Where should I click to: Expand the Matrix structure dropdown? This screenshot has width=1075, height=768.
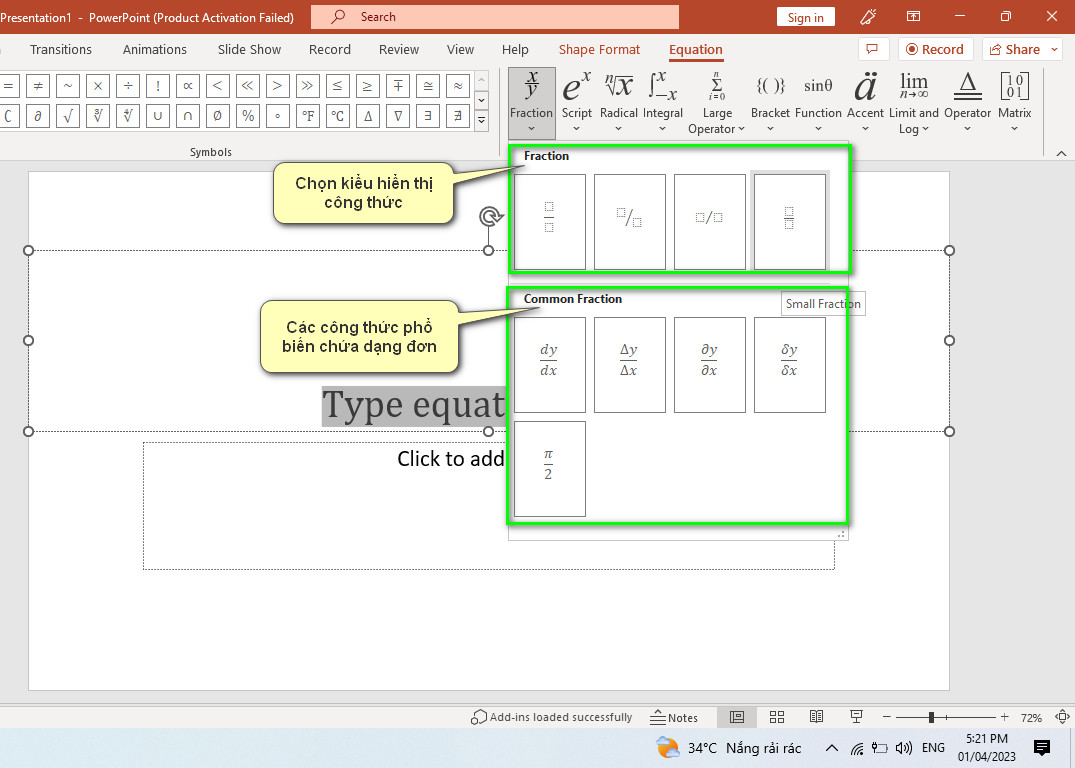(x=1014, y=103)
